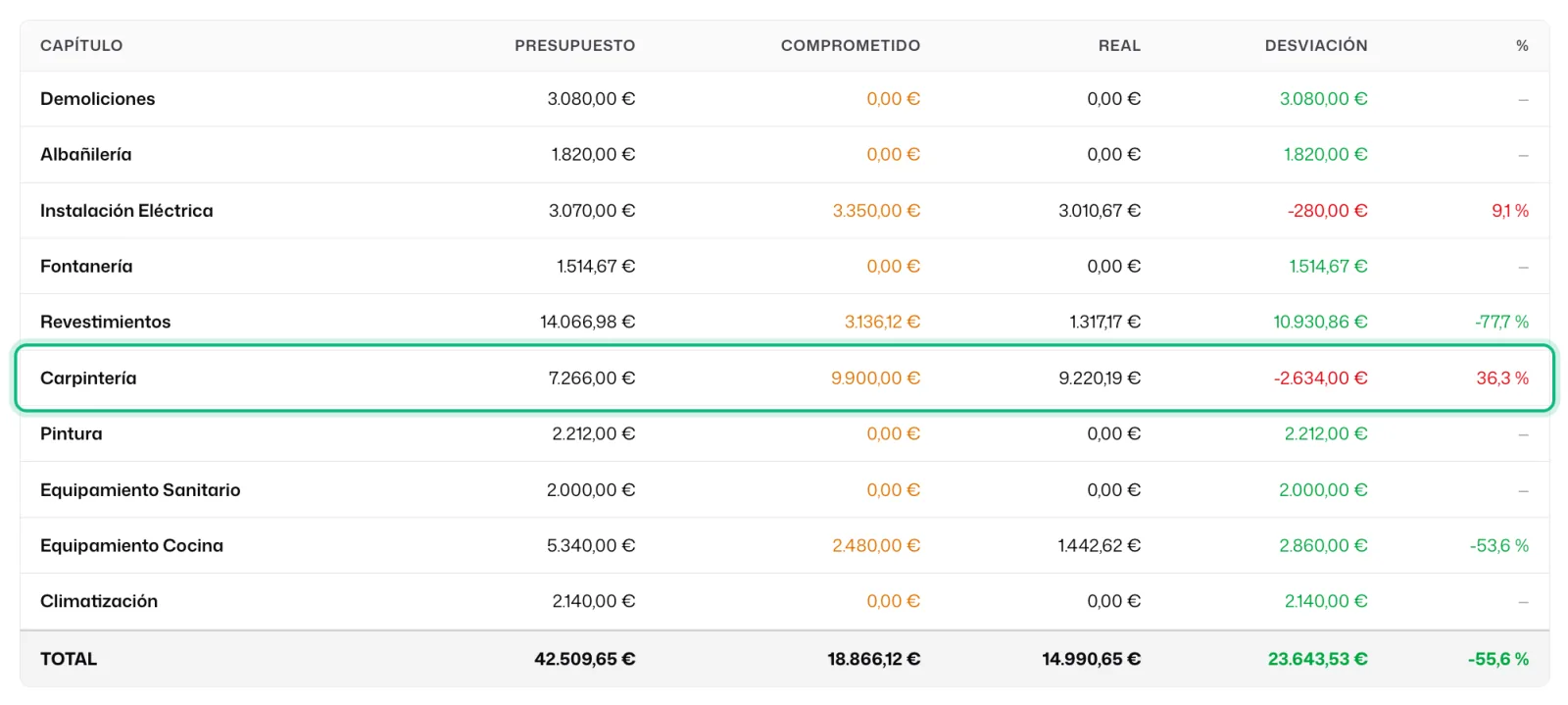Click Carpintería budget 7.266,00 €

(592, 378)
